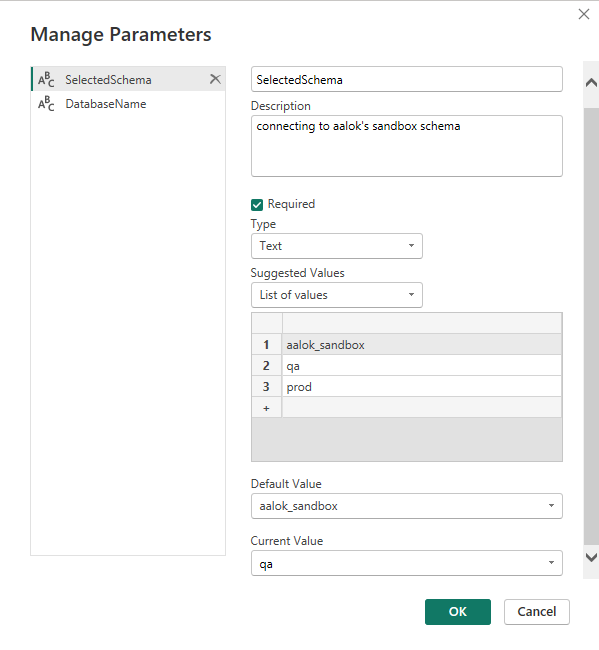This screenshot has height=650, width=599.
Task: Select the qa value in row 2
Action: [x=422, y=366]
